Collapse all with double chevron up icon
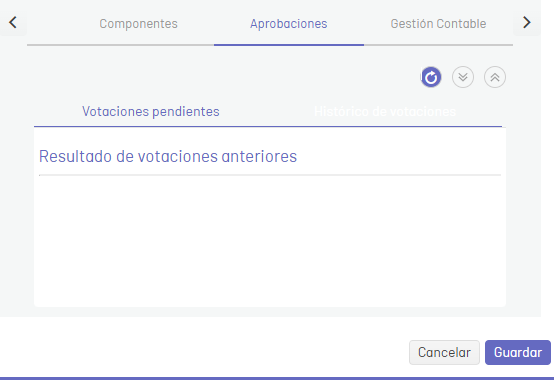The width and height of the screenshot is (554, 380). click(x=495, y=77)
